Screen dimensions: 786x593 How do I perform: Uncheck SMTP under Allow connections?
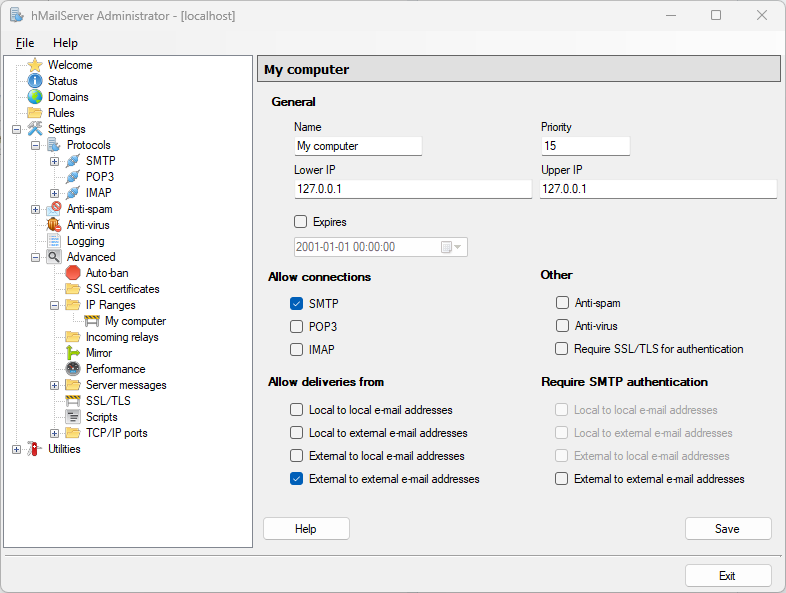(x=296, y=304)
